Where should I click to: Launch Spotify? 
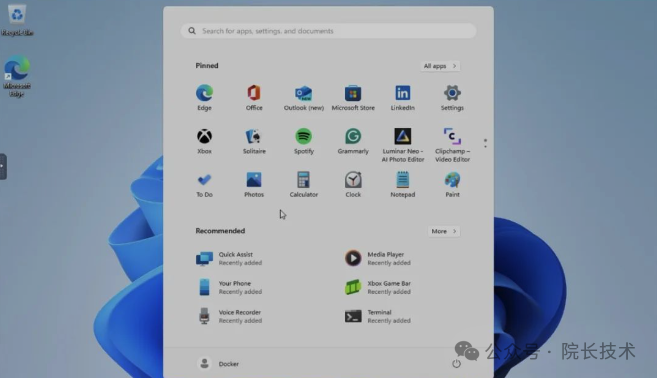[304, 141]
